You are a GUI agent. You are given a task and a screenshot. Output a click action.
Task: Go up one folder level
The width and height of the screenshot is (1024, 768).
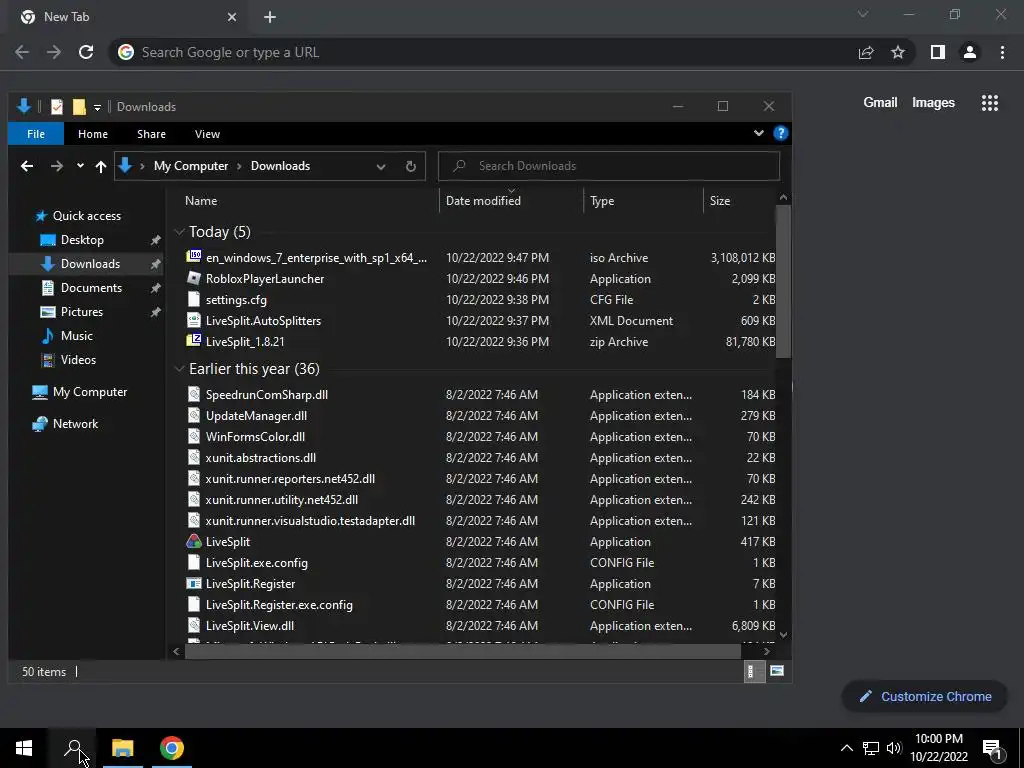pos(101,167)
